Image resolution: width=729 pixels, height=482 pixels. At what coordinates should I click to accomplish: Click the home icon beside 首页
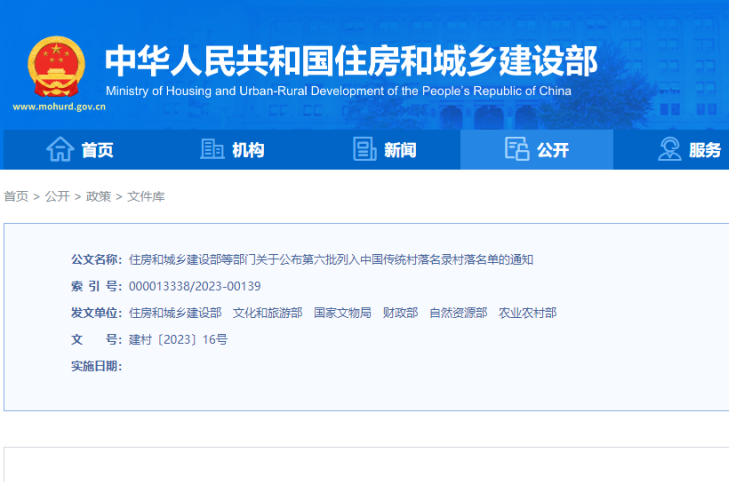point(60,150)
